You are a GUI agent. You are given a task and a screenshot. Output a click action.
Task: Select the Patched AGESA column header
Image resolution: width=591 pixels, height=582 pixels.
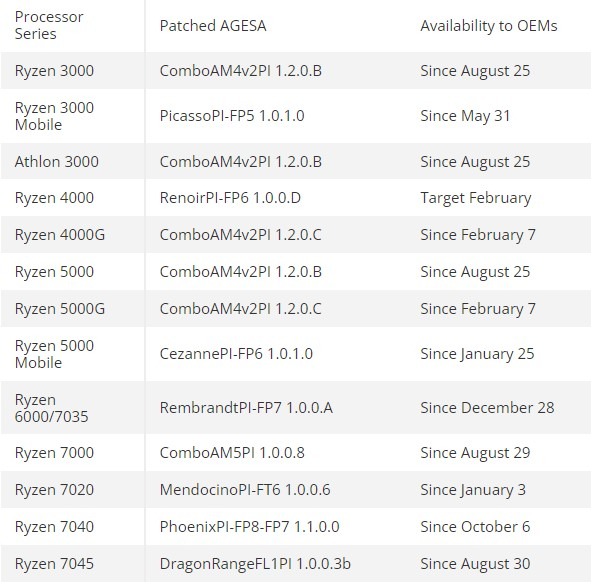coord(213,26)
